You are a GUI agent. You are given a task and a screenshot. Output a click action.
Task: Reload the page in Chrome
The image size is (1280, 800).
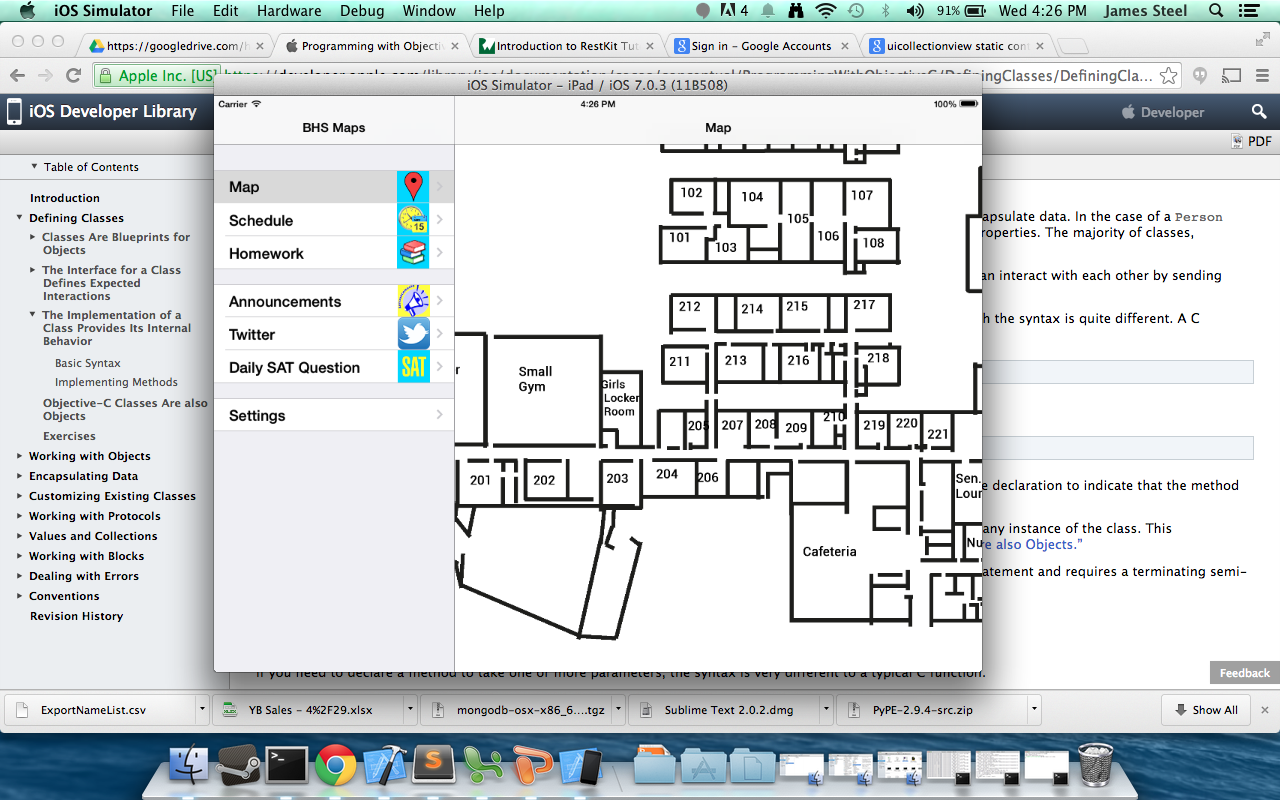[x=73, y=76]
